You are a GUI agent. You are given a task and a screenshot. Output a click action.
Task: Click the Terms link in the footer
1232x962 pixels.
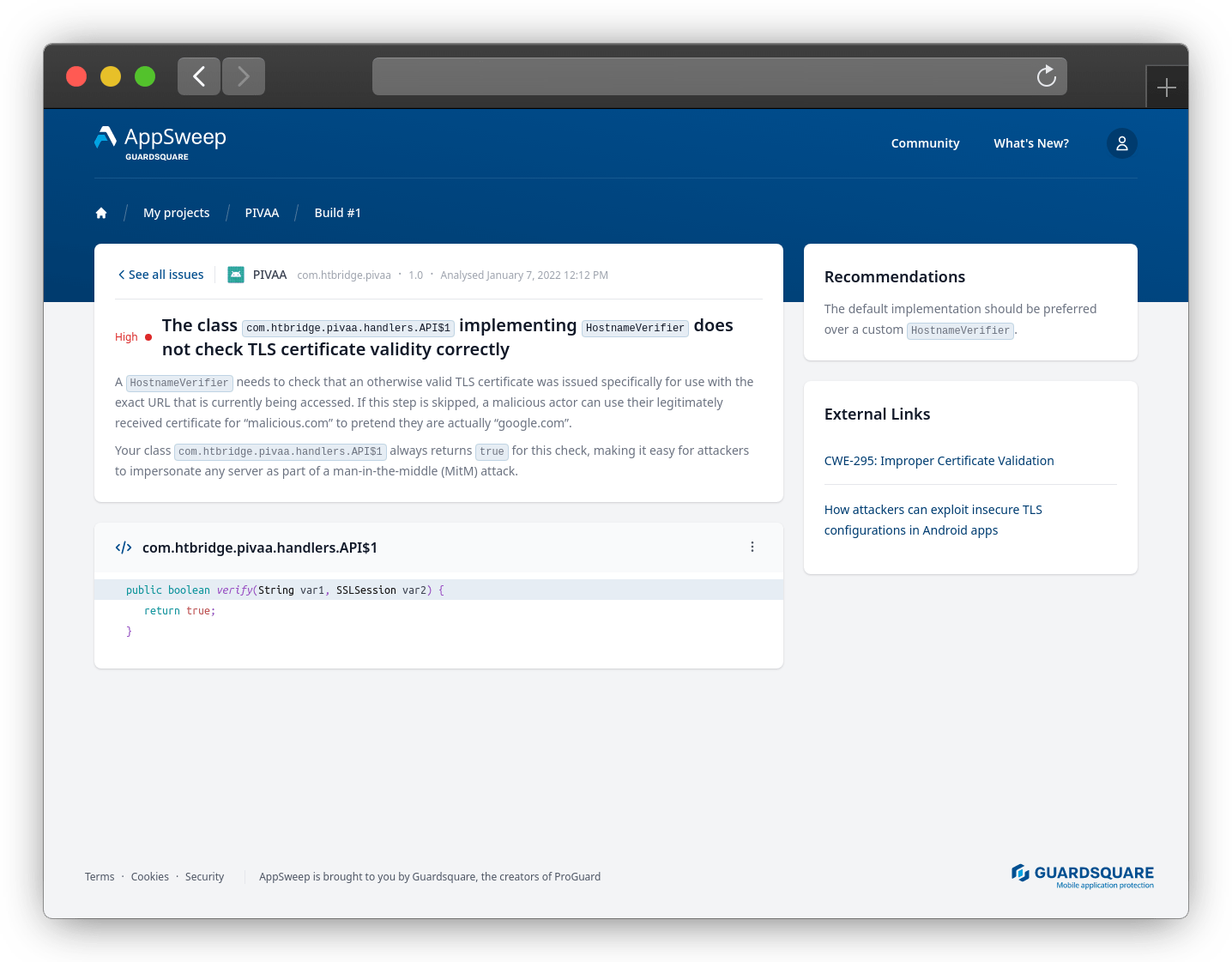click(x=99, y=876)
